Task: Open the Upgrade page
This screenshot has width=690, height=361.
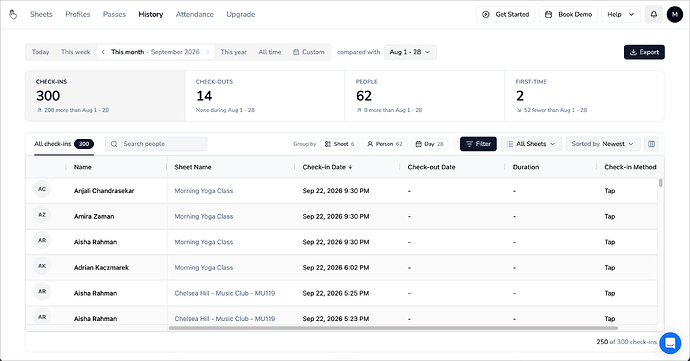Action: (241, 15)
